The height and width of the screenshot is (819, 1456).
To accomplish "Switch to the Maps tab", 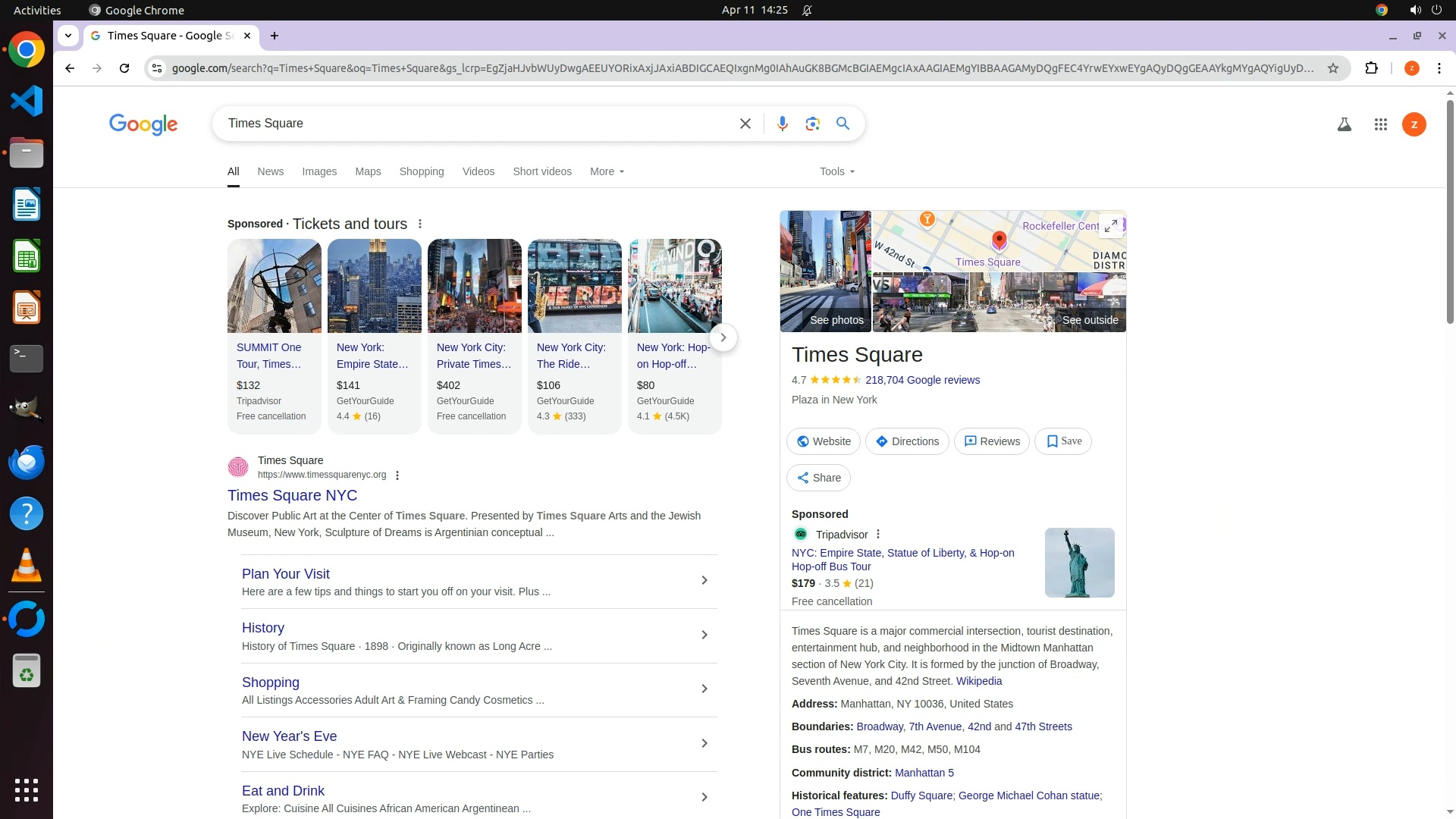I will 368,171.
